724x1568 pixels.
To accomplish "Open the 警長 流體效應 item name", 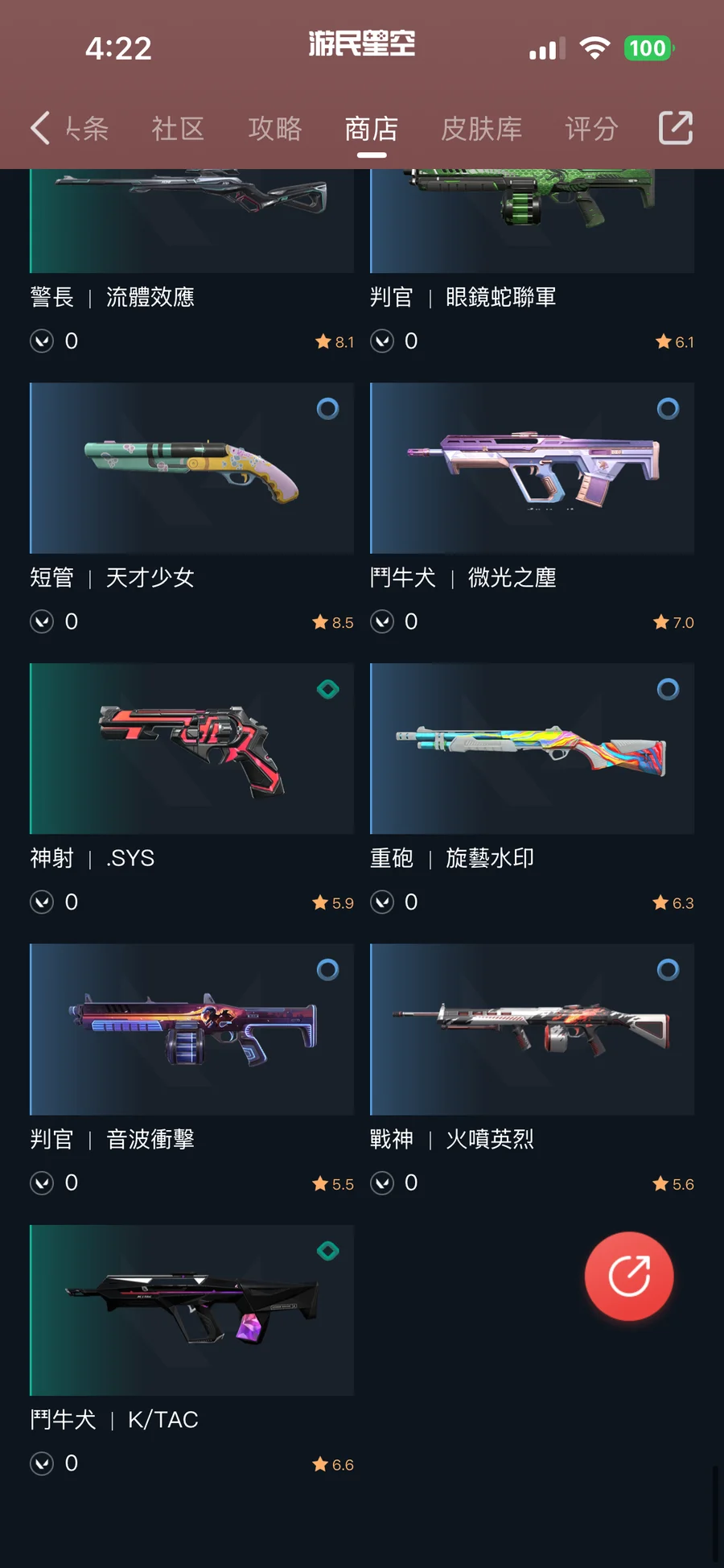I will pyautogui.click(x=113, y=297).
